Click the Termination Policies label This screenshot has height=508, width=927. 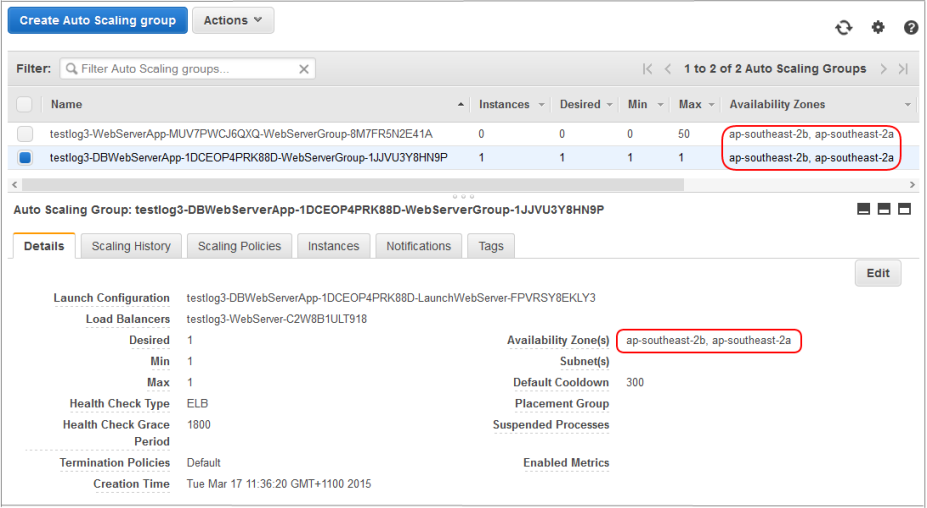(115, 463)
